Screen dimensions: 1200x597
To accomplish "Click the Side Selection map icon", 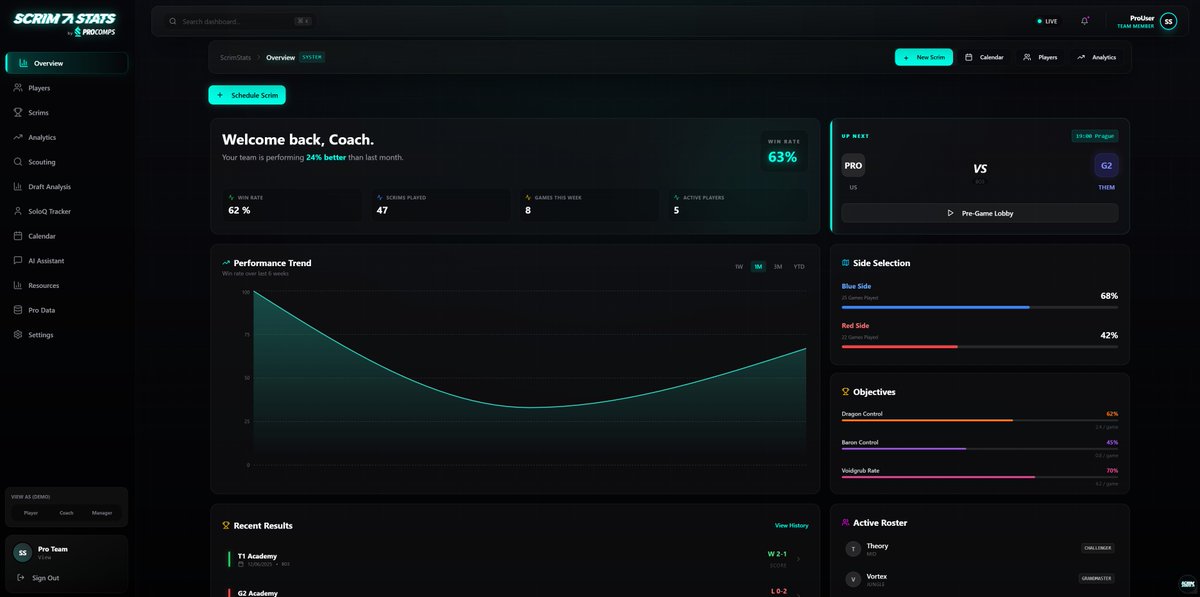I will (x=846, y=263).
